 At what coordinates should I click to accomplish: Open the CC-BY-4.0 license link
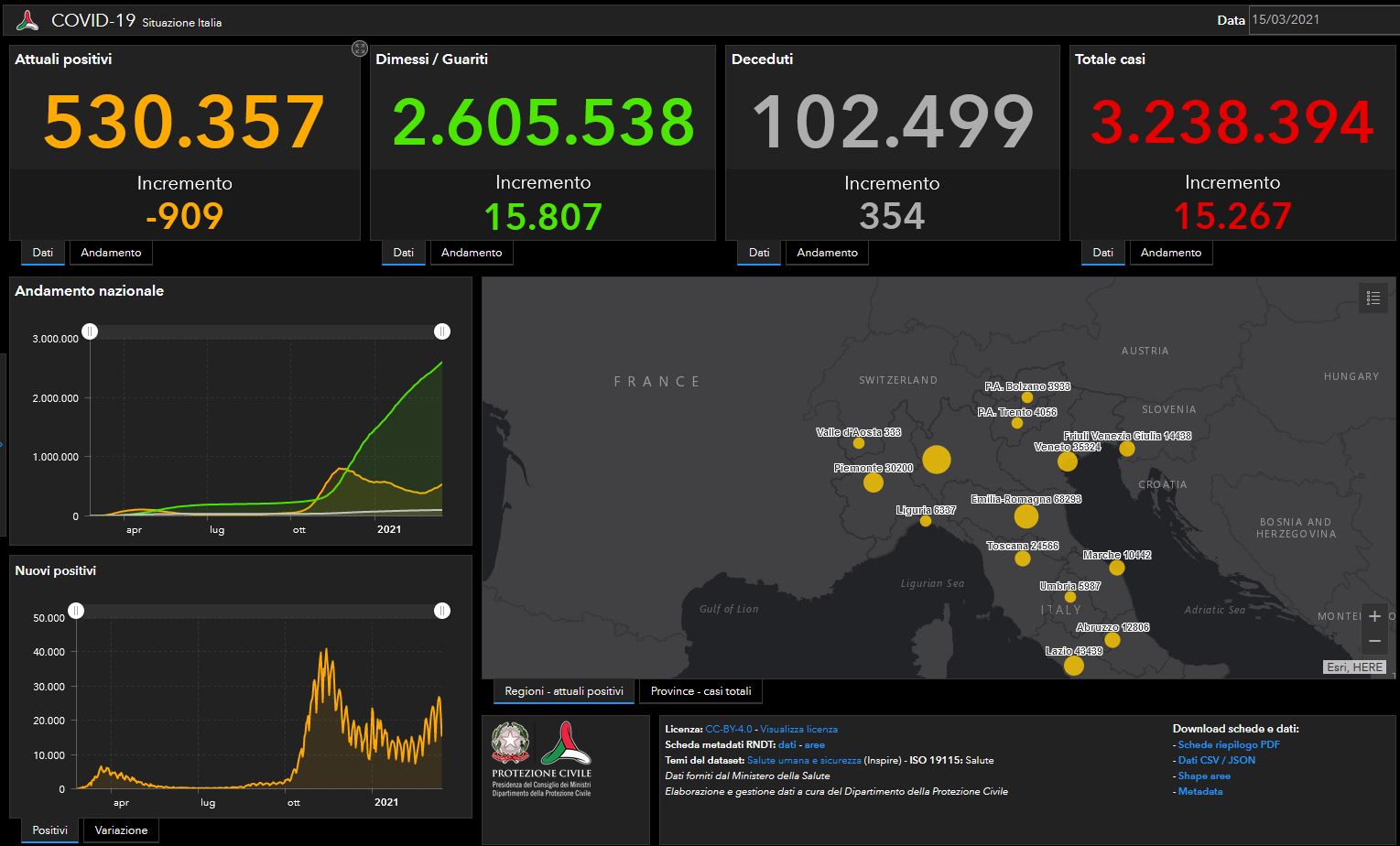pos(728,729)
